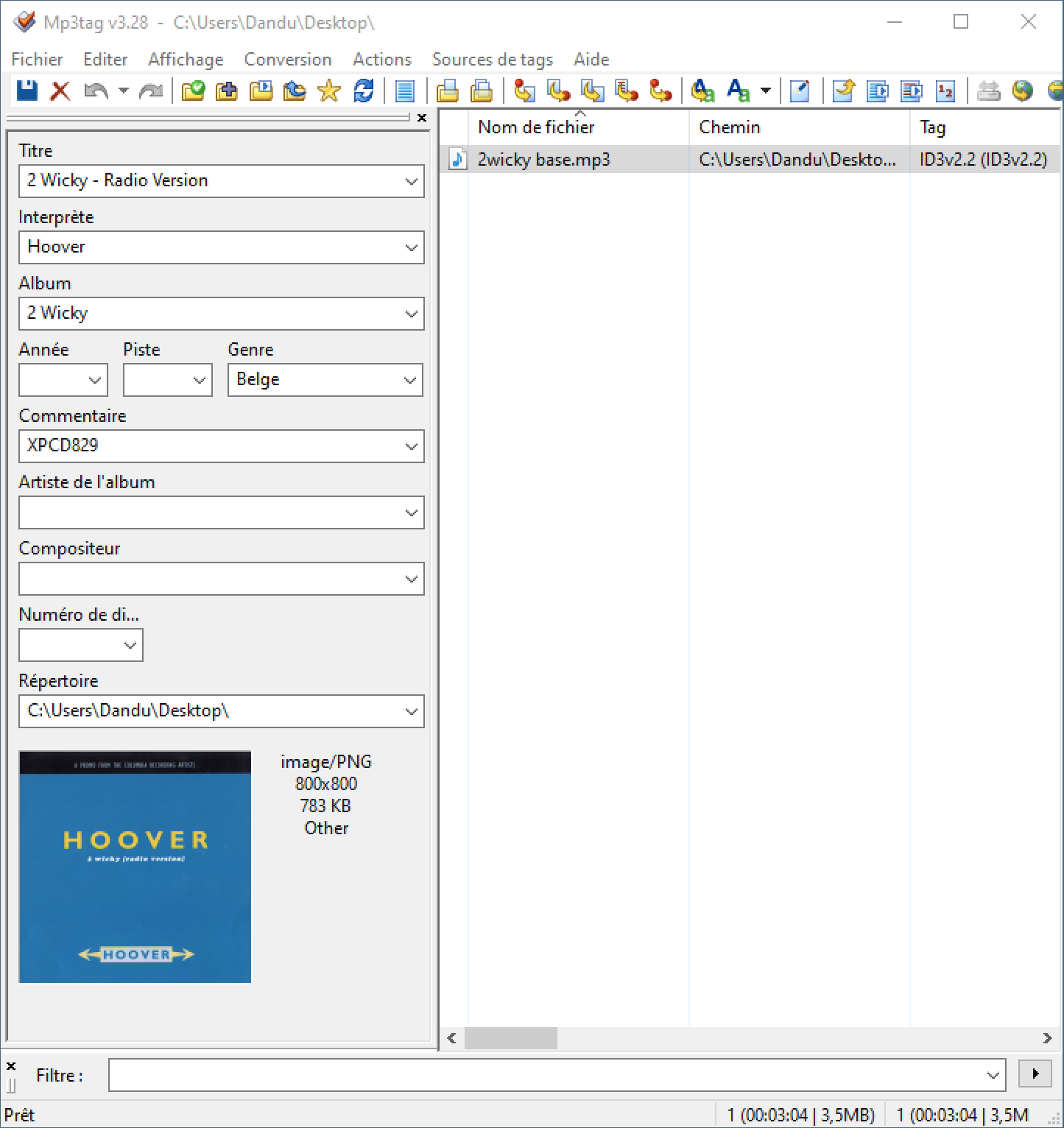The height and width of the screenshot is (1128, 1064).
Task: Run Filename to Tag conversion icon
Action: click(559, 91)
